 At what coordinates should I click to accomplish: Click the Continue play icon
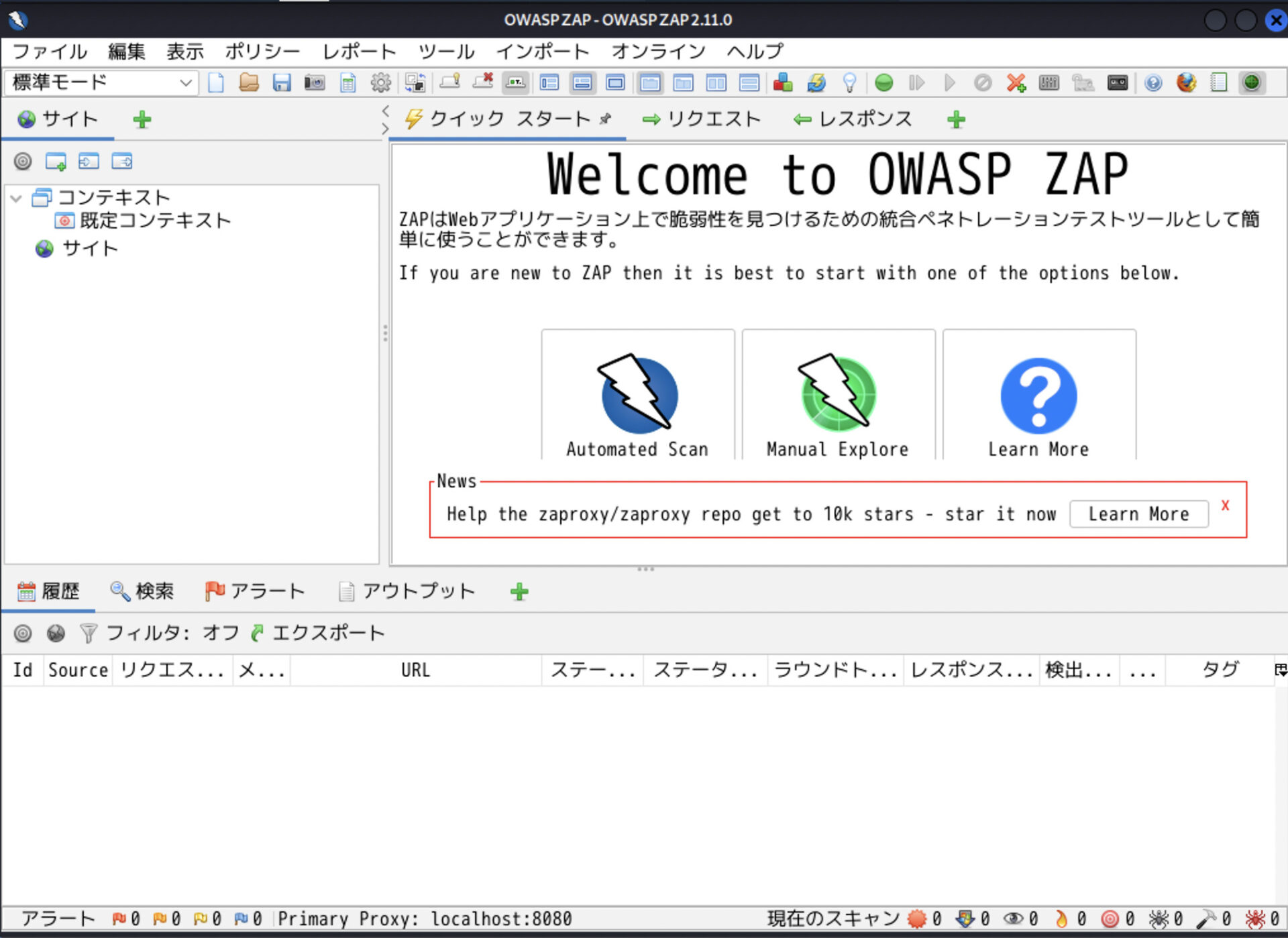[949, 82]
